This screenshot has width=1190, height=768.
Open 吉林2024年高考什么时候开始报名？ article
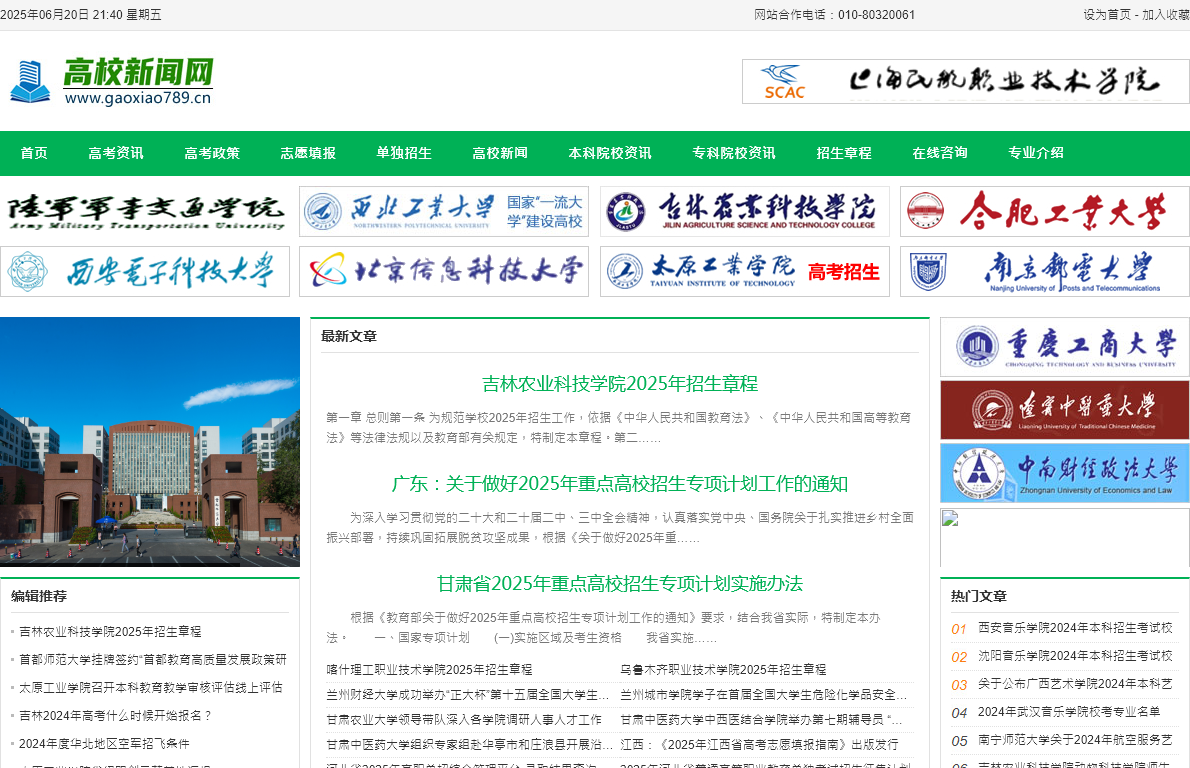(x=115, y=716)
